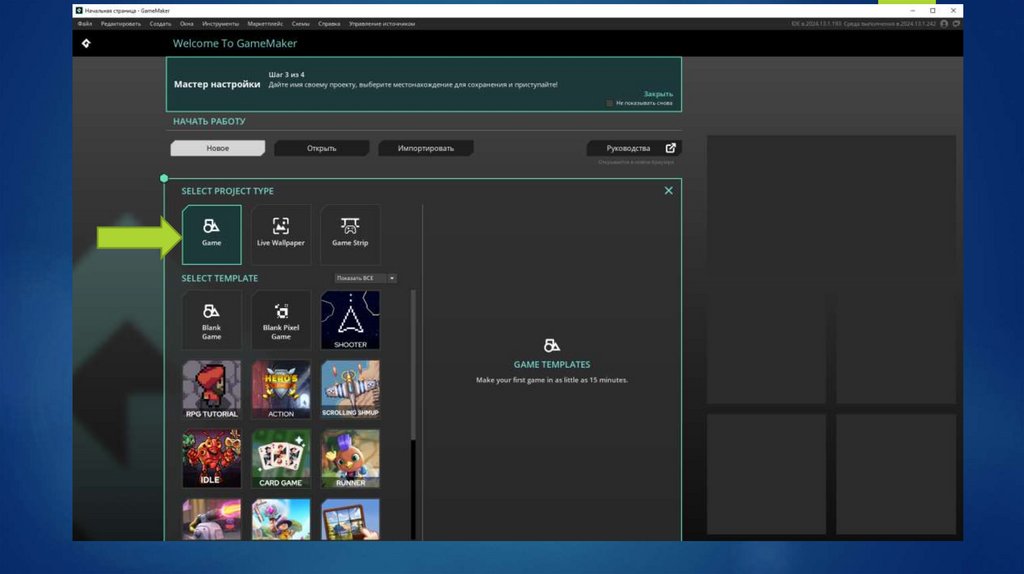The height and width of the screenshot is (574, 1024).
Task: Select the Blank Pixel Game template
Action: click(281, 320)
